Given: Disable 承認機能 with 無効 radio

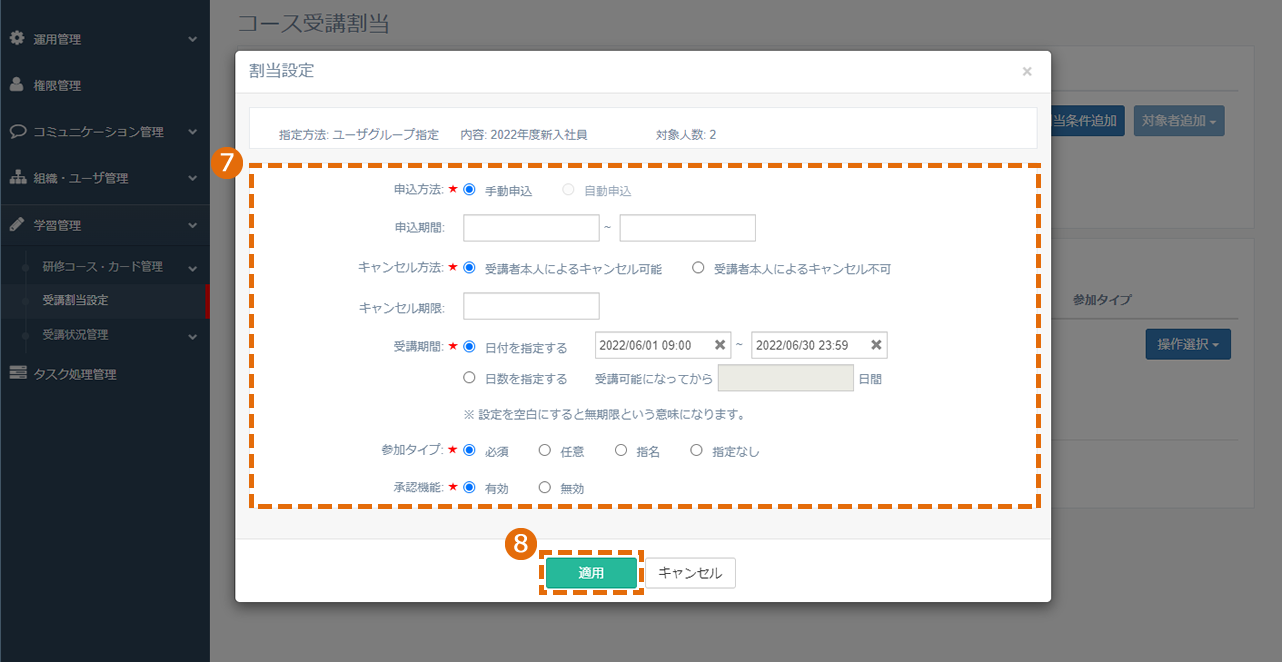Looking at the screenshot, I should pyautogui.click(x=545, y=487).
